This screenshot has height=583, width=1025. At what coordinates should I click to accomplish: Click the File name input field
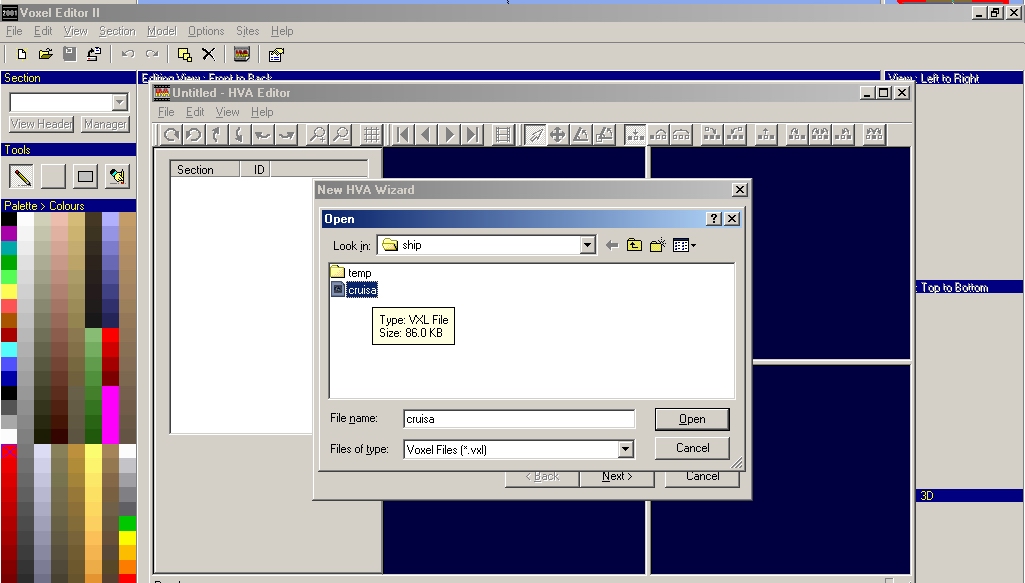(x=519, y=419)
